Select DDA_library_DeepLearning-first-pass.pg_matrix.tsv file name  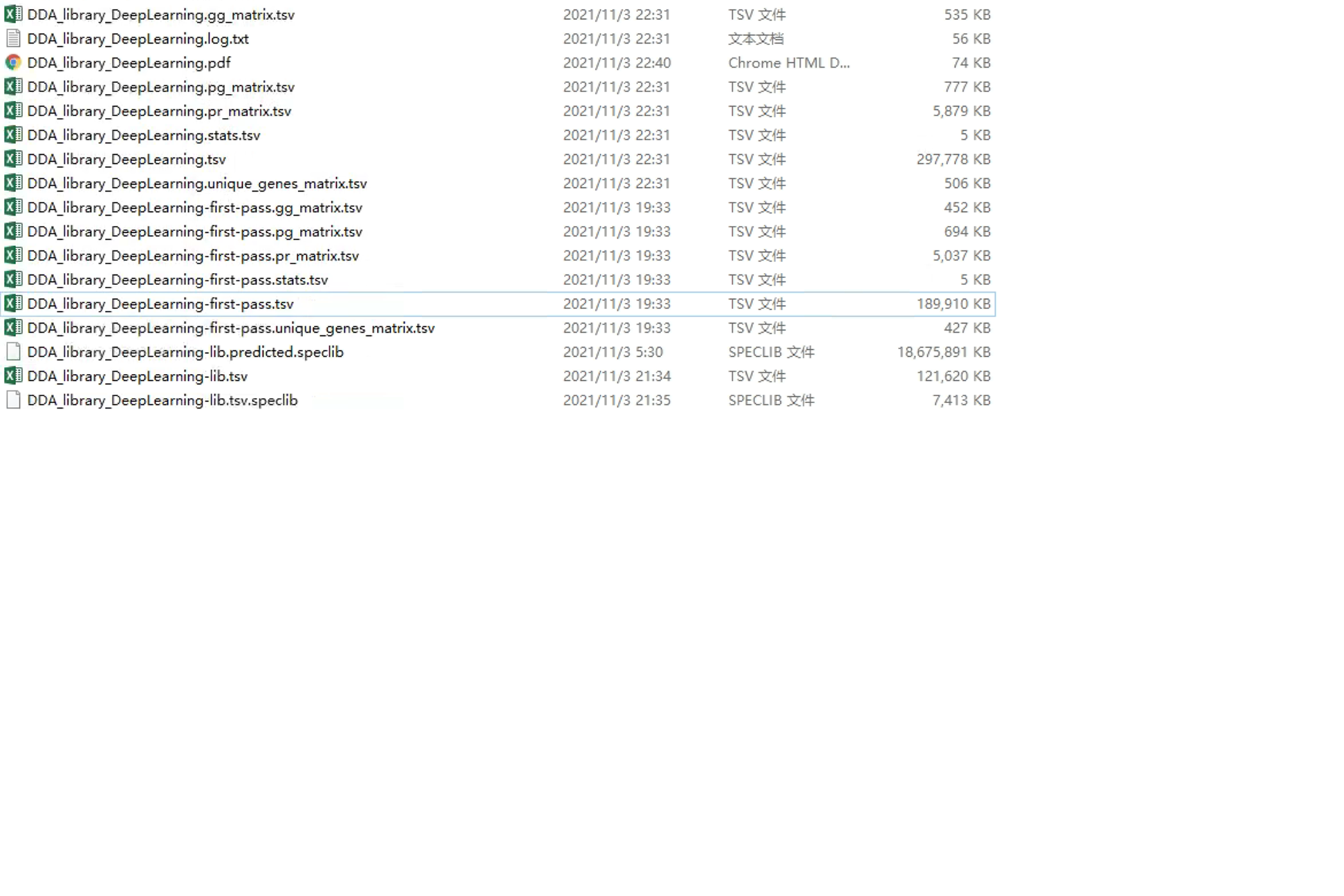(x=195, y=232)
